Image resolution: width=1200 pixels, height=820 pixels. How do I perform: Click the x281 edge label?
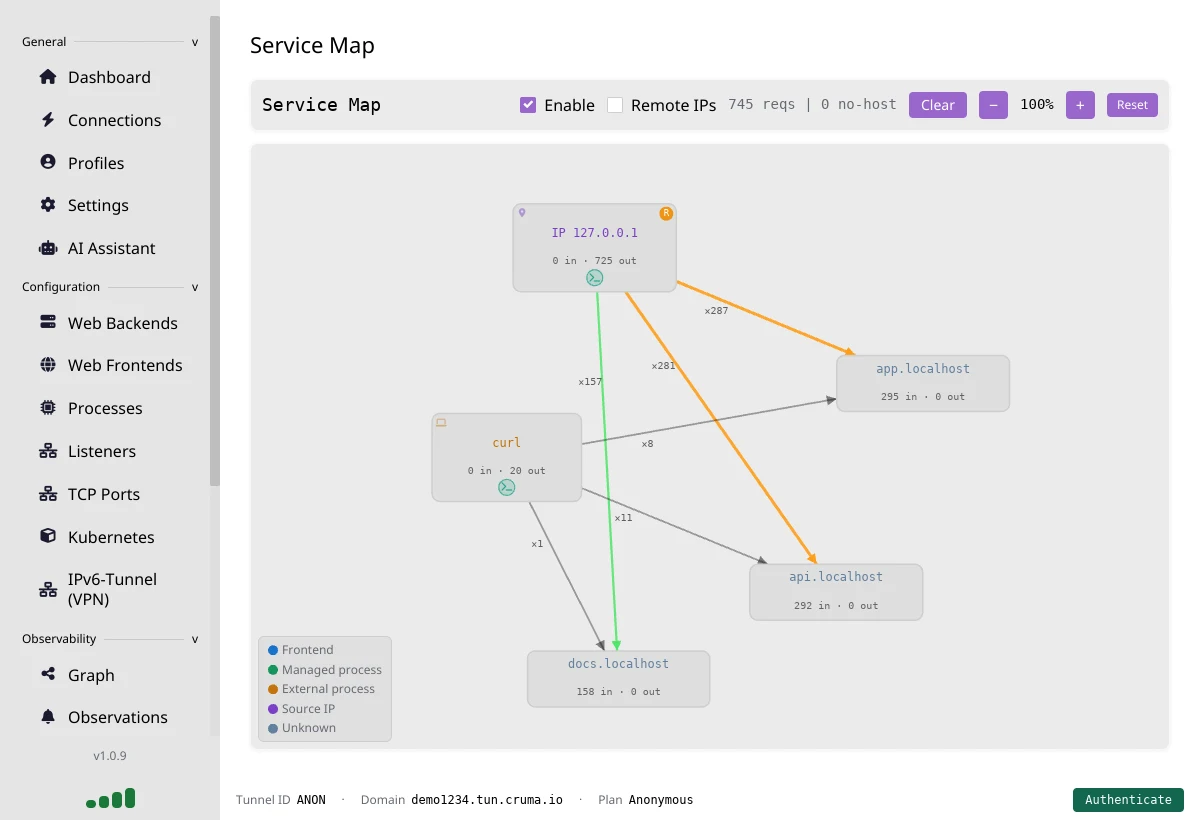(x=663, y=366)
